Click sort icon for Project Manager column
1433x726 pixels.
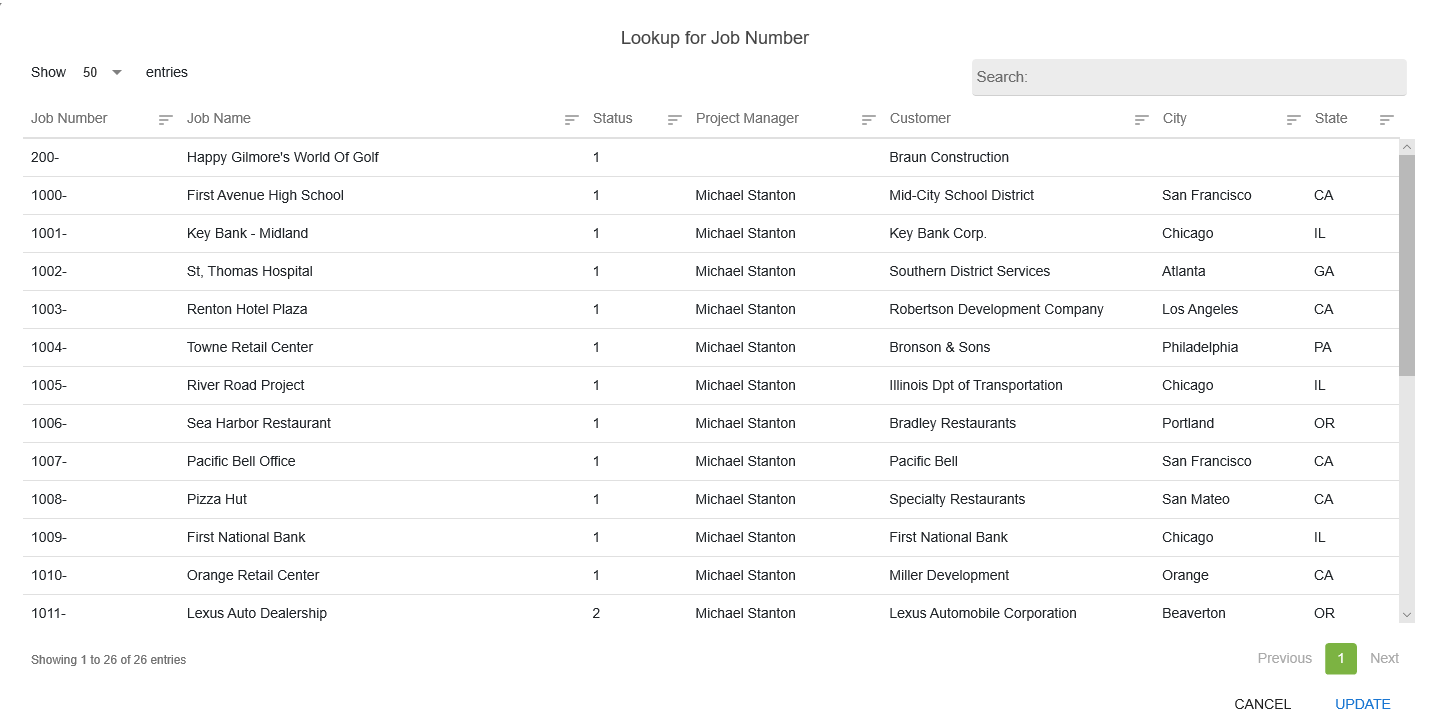point(869,119)
